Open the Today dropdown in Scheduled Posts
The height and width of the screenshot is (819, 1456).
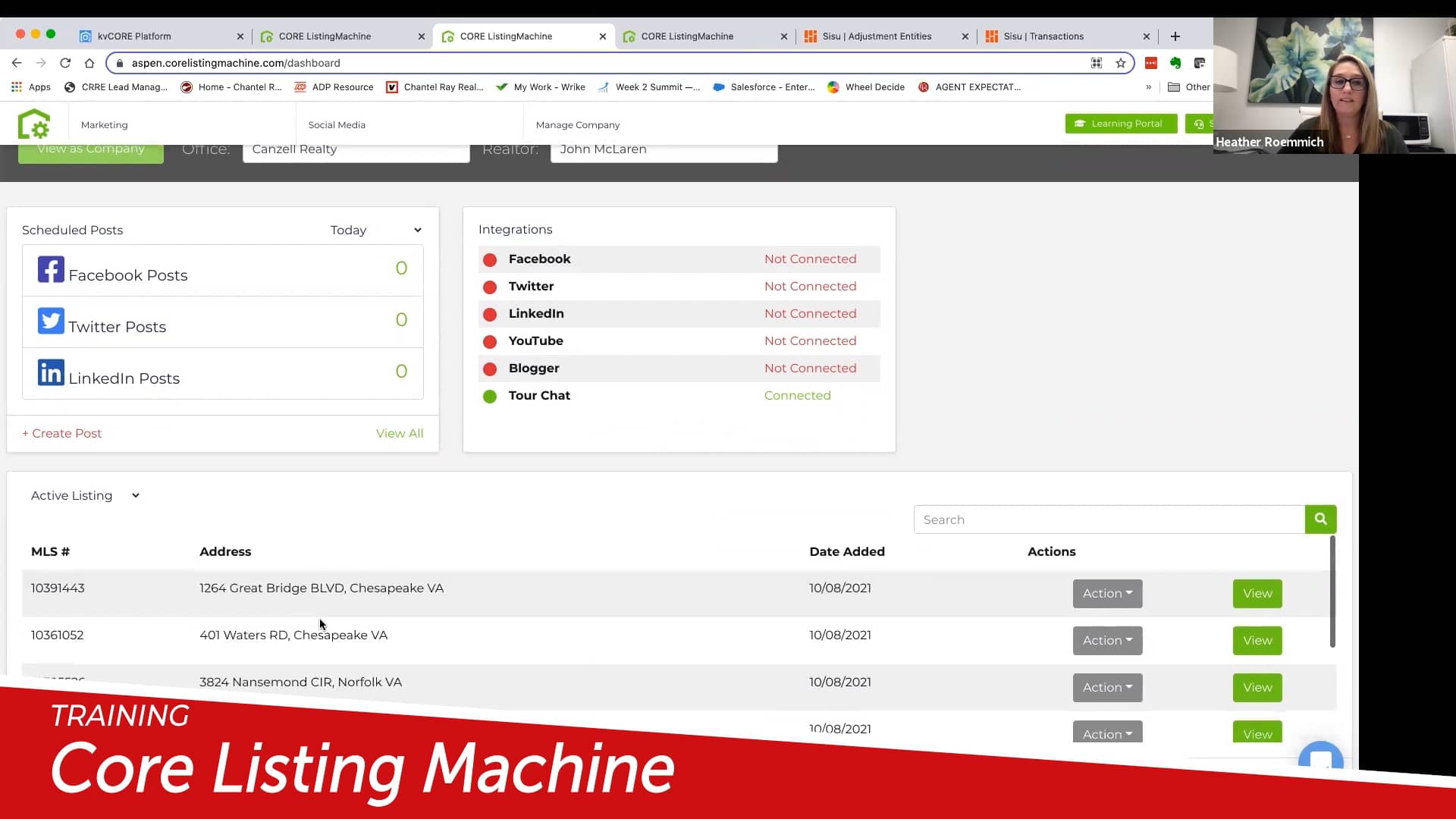pyautogui.click(x=376, y=230)
